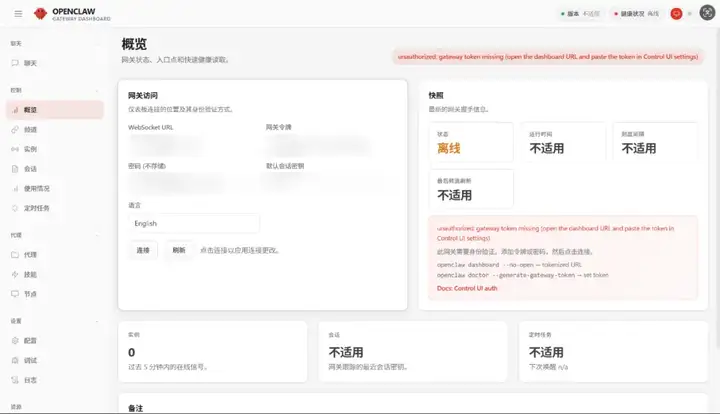Select the 频道 link icon entry
Screen dimensions: 720x414
tap(55, 129)
